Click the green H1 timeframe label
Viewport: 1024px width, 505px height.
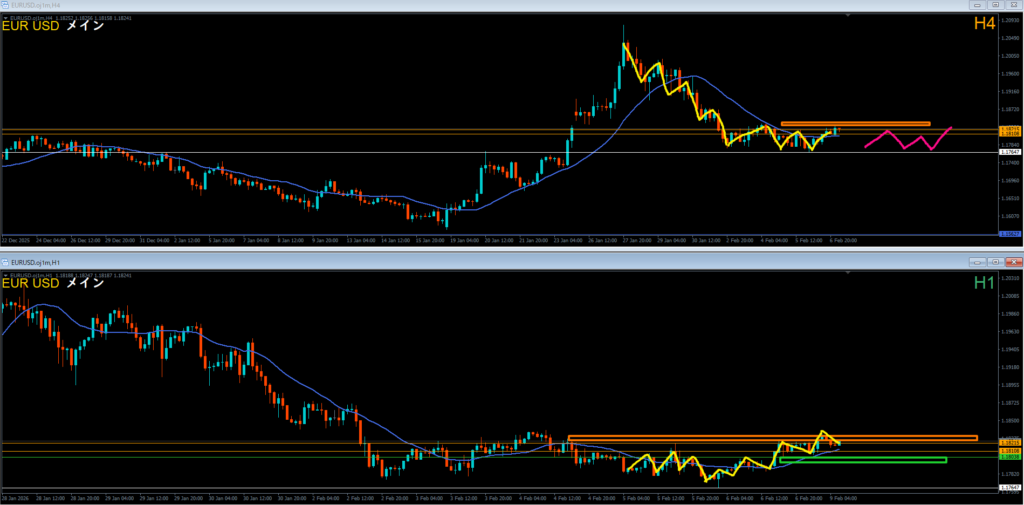[x=983, y=284]
